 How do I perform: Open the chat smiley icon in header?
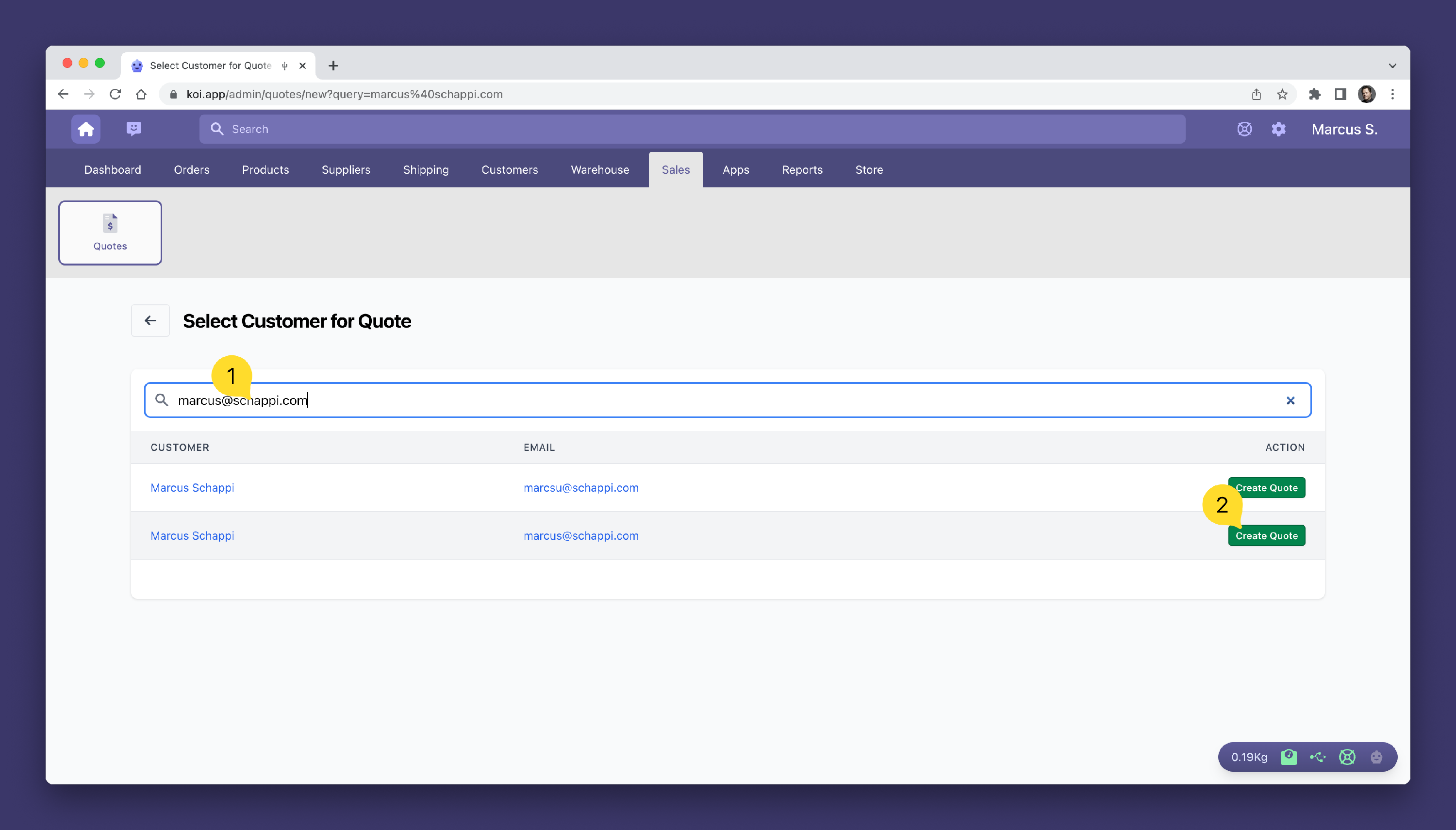[133, 129]
